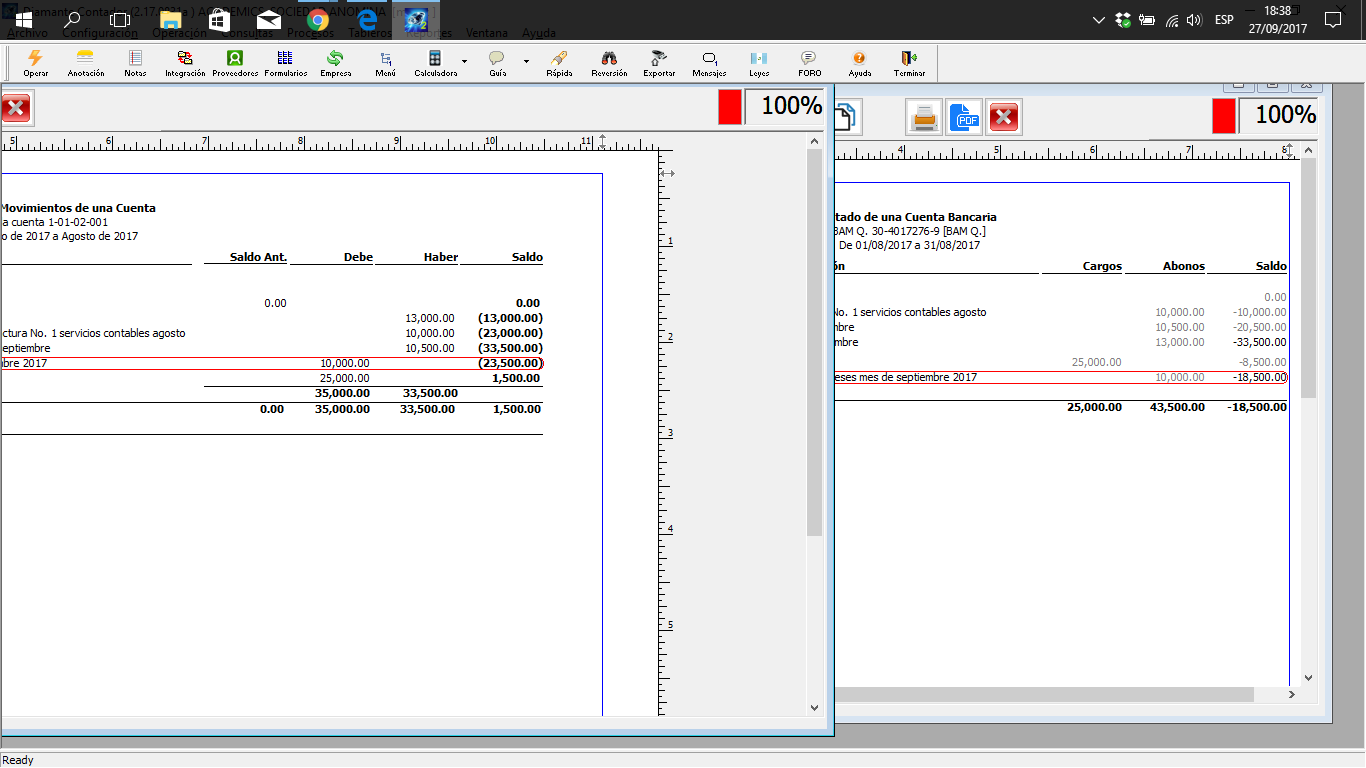Click the red square in left report window

730,107
